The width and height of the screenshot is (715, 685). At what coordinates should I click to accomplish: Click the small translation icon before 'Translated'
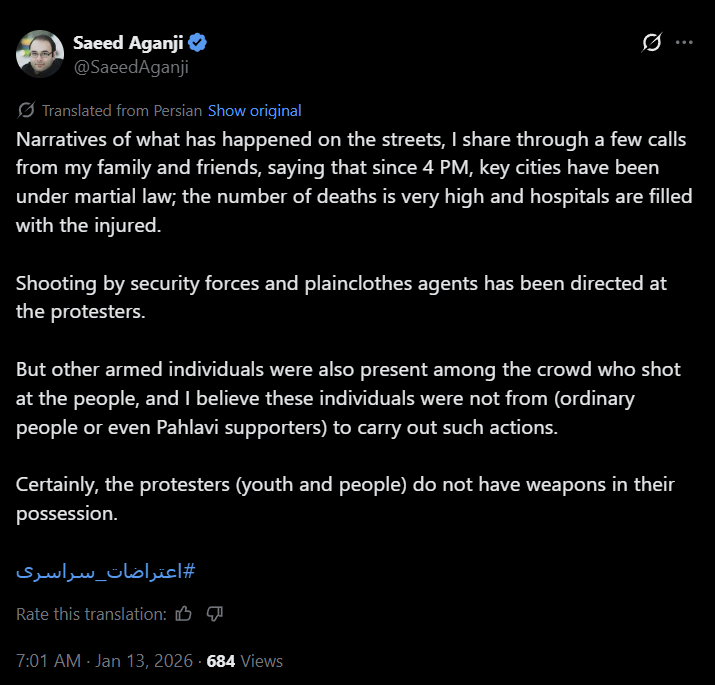point(27,110)
